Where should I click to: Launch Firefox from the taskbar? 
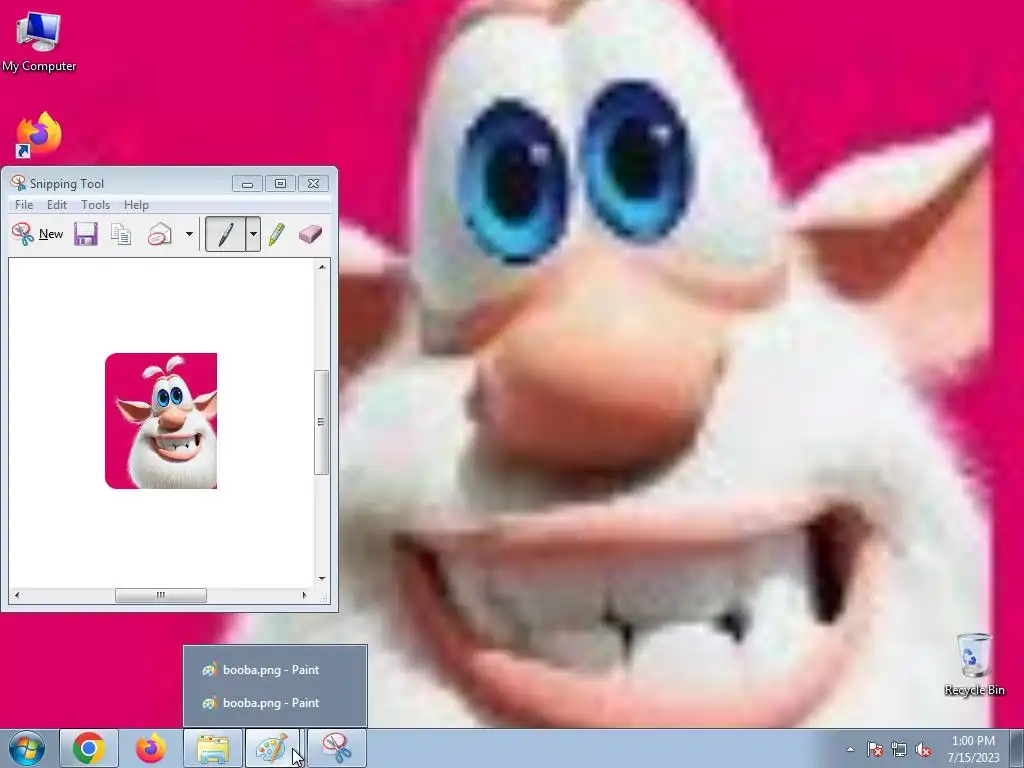150,748
